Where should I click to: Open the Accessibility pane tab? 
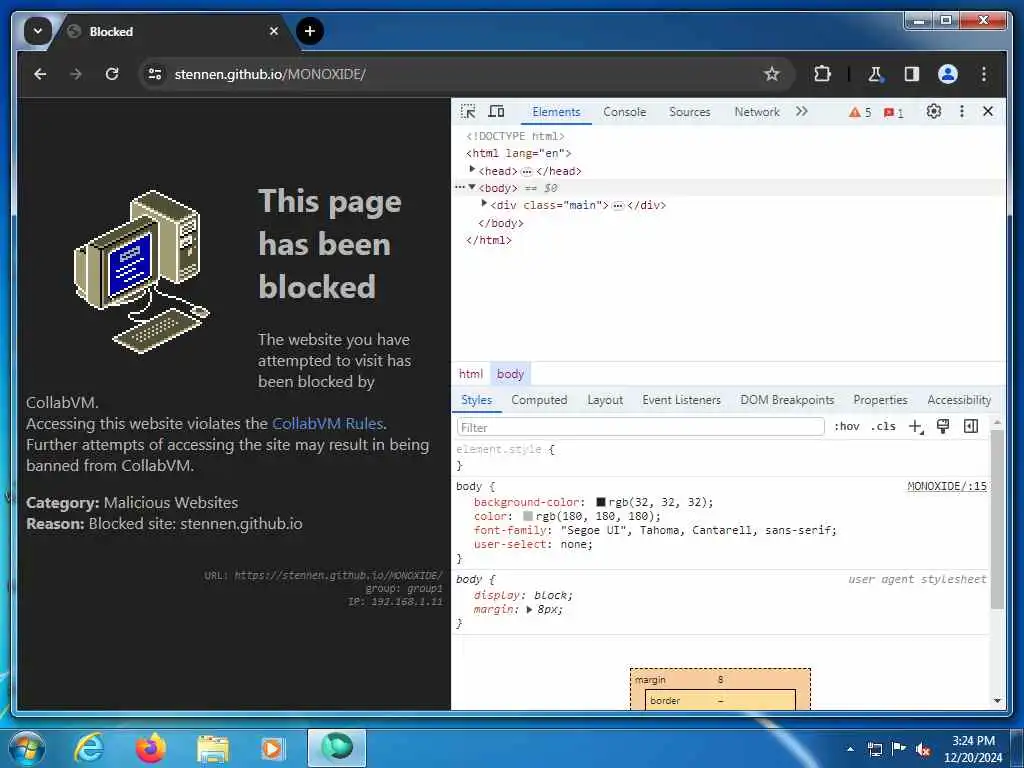coord(959,400)
